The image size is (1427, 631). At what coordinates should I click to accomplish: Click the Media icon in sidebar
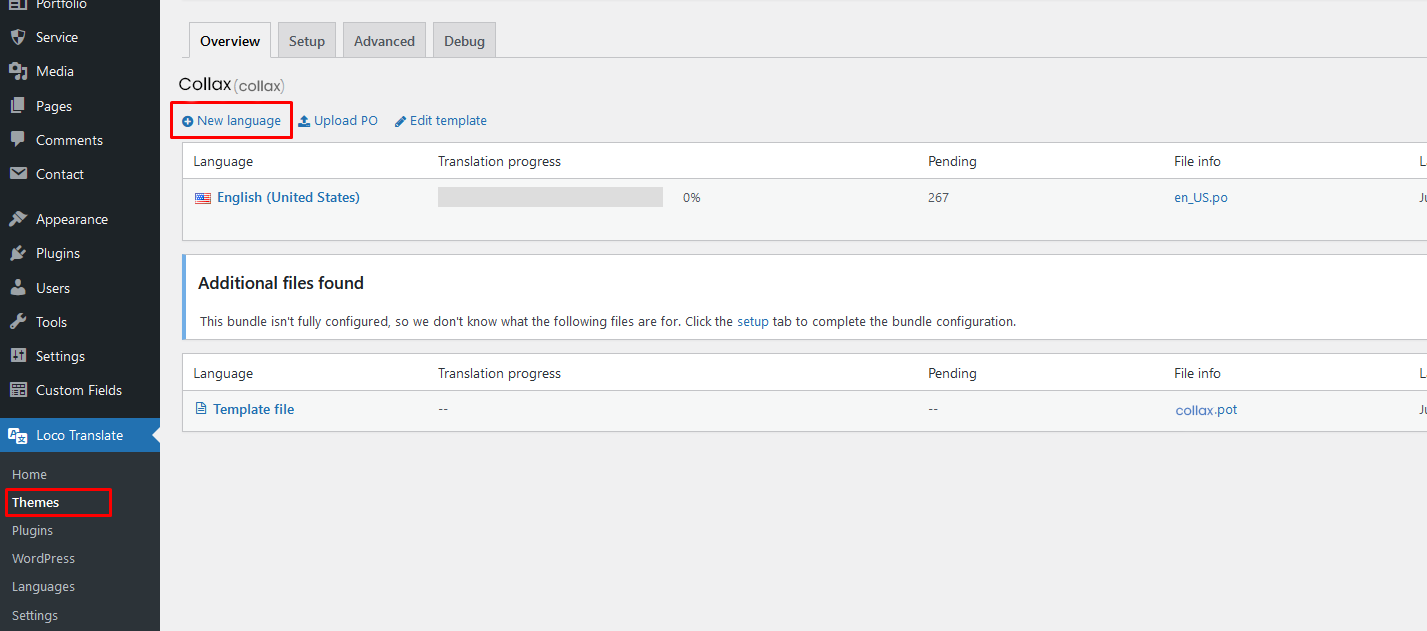click(18, 72)
